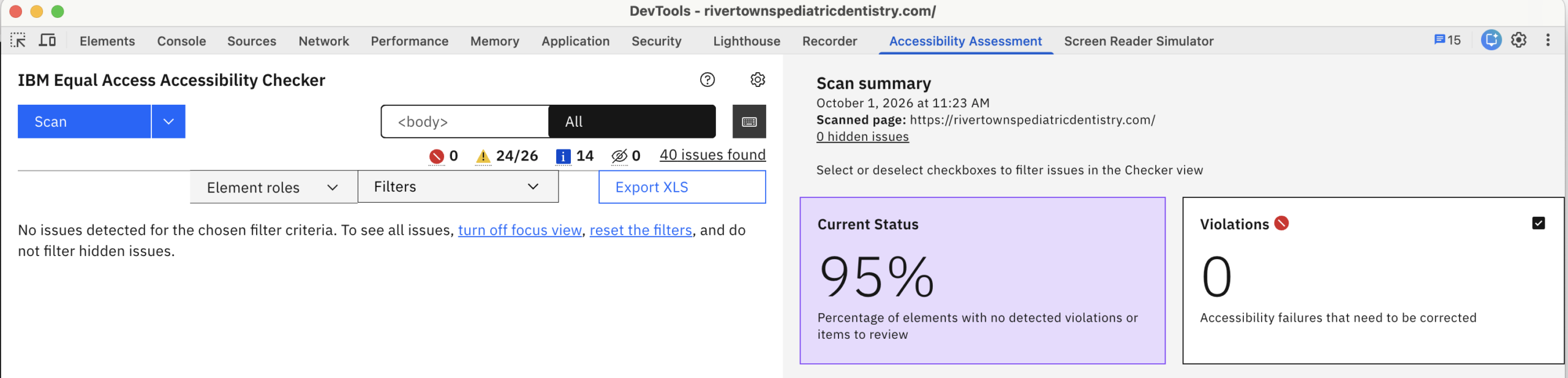The height and width of the screenshot is (378, 1568).
Task: Open the Network tab
Action: pyautogui.click(x=323, y=41)
